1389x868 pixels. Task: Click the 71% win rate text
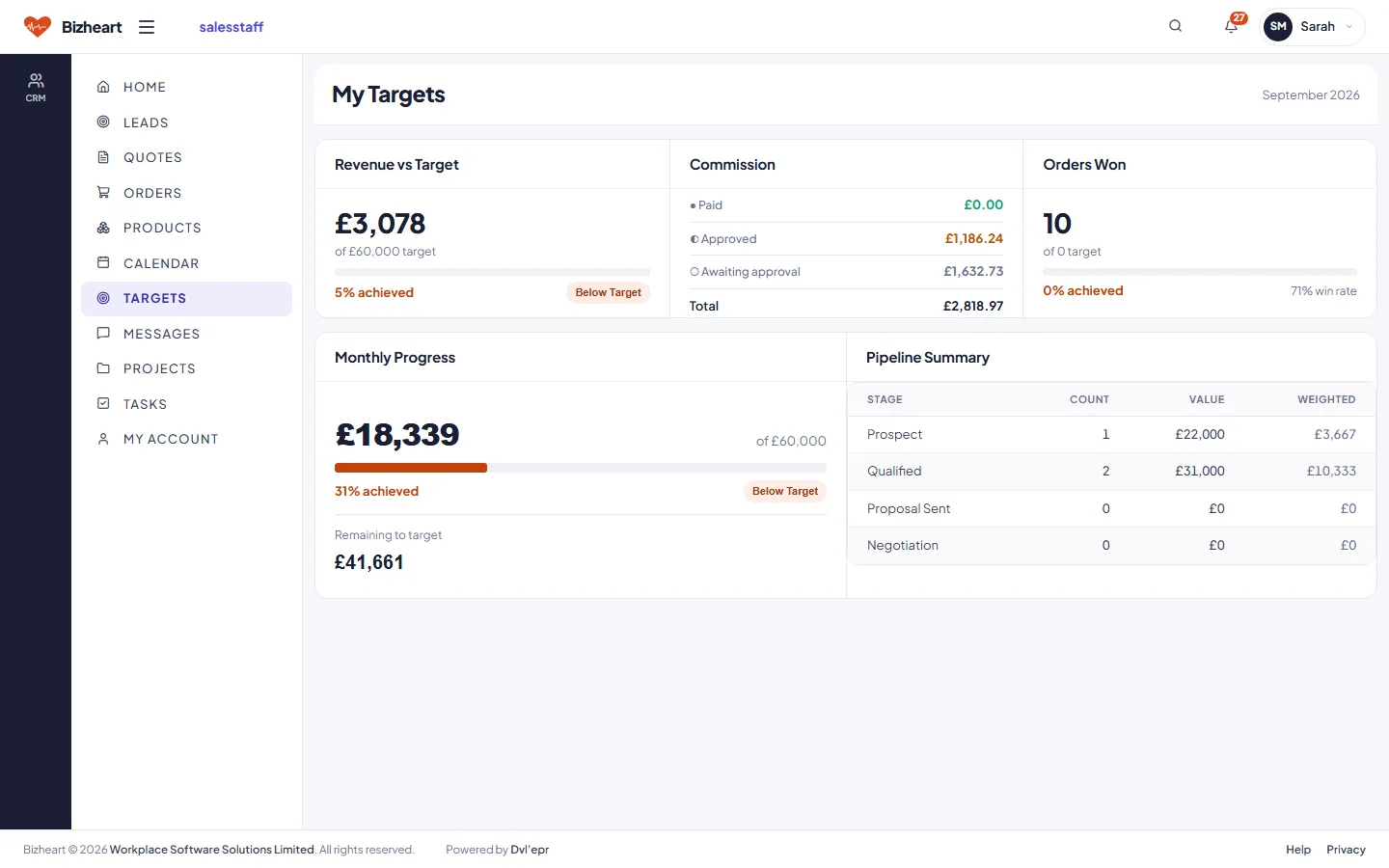click(x=1323, y=291)
